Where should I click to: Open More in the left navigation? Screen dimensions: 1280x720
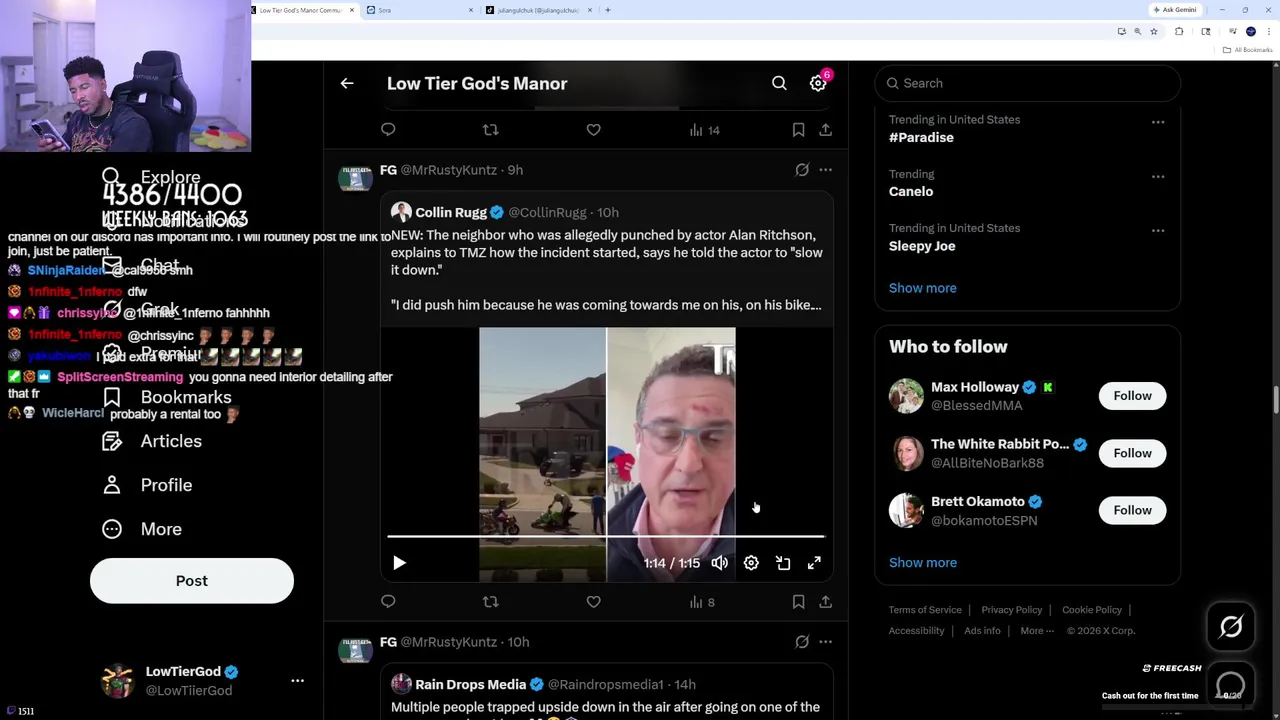click(x=142, y=529)
